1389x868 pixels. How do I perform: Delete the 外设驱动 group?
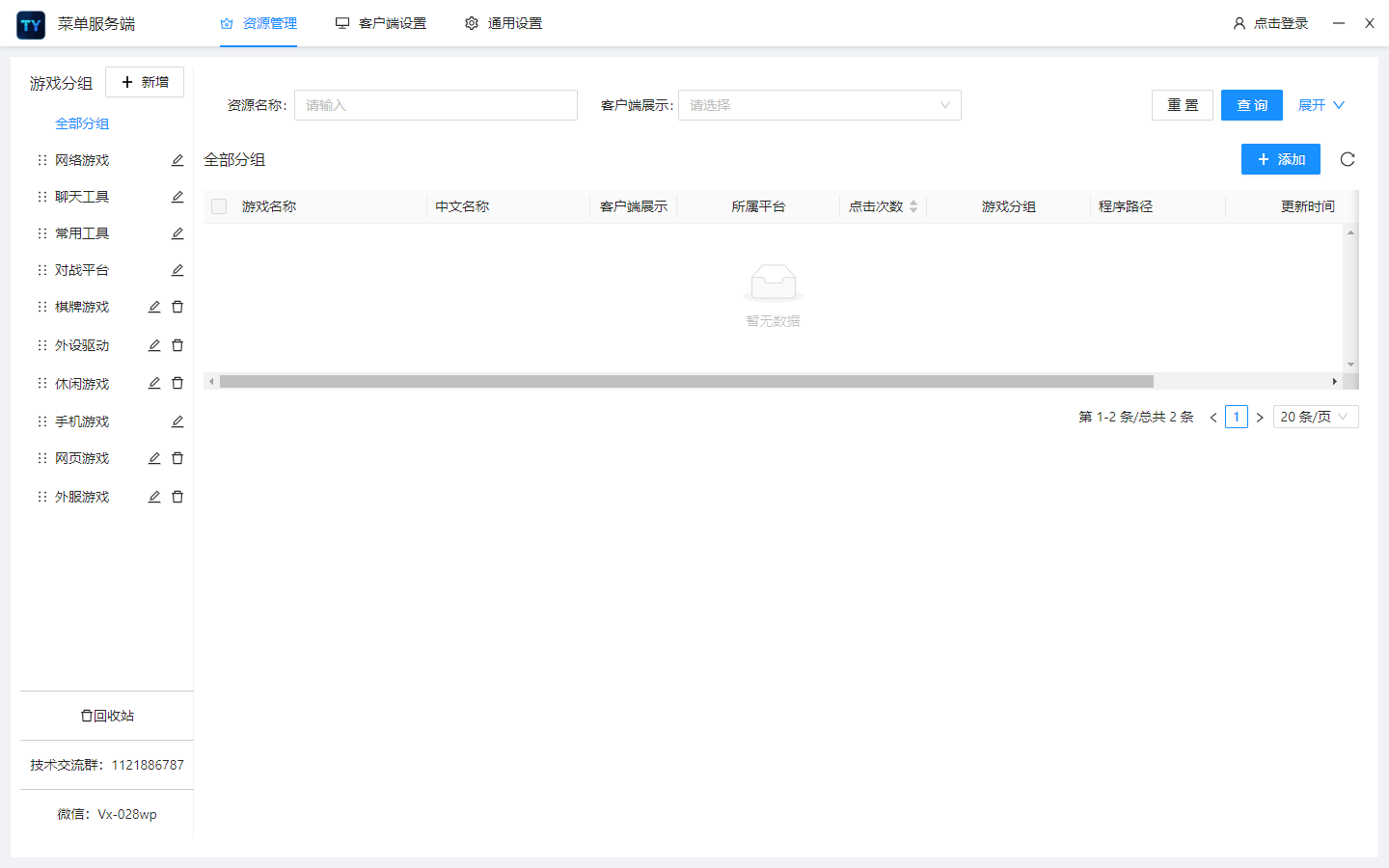tap(177, 345)
